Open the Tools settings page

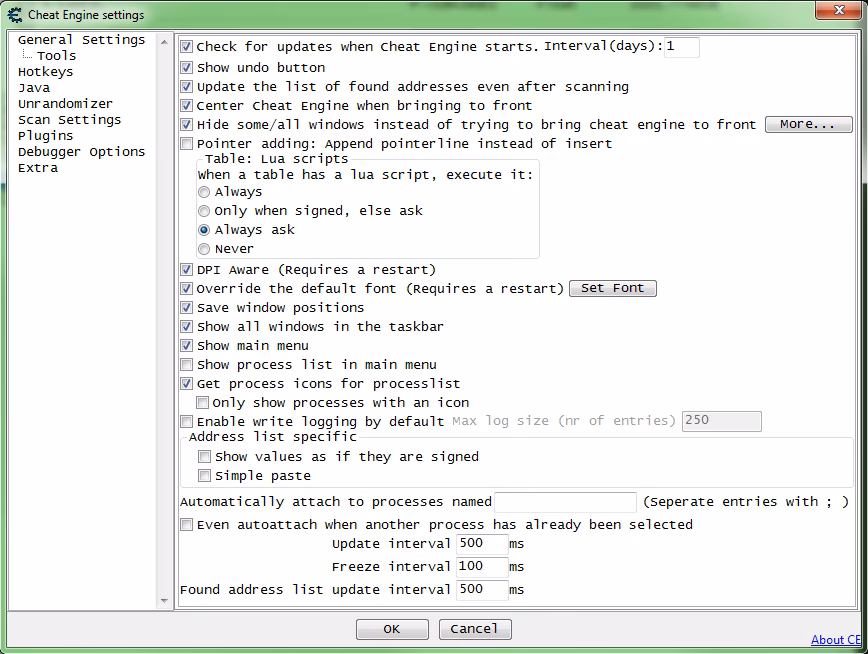click(x=56, y=56)
